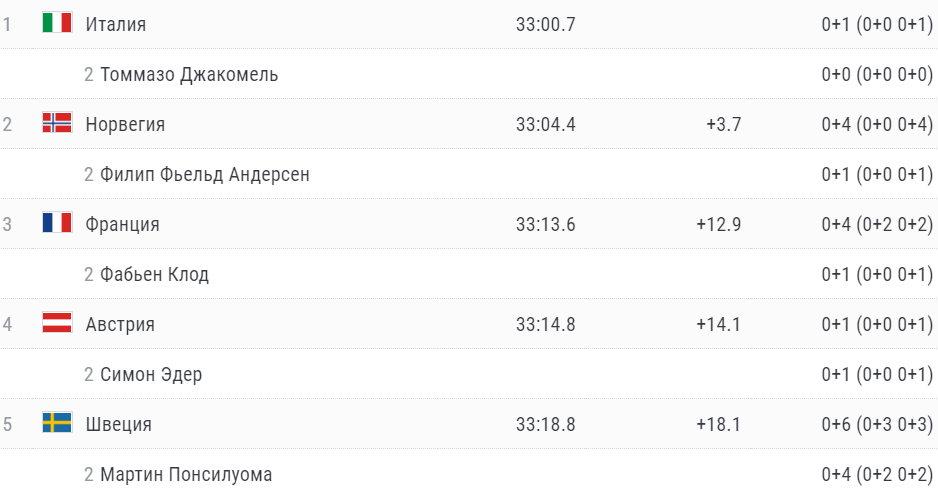Open athlete Томмазо Джакомель
The width and height of the screenshot is (938, 490).
(189, 74)
